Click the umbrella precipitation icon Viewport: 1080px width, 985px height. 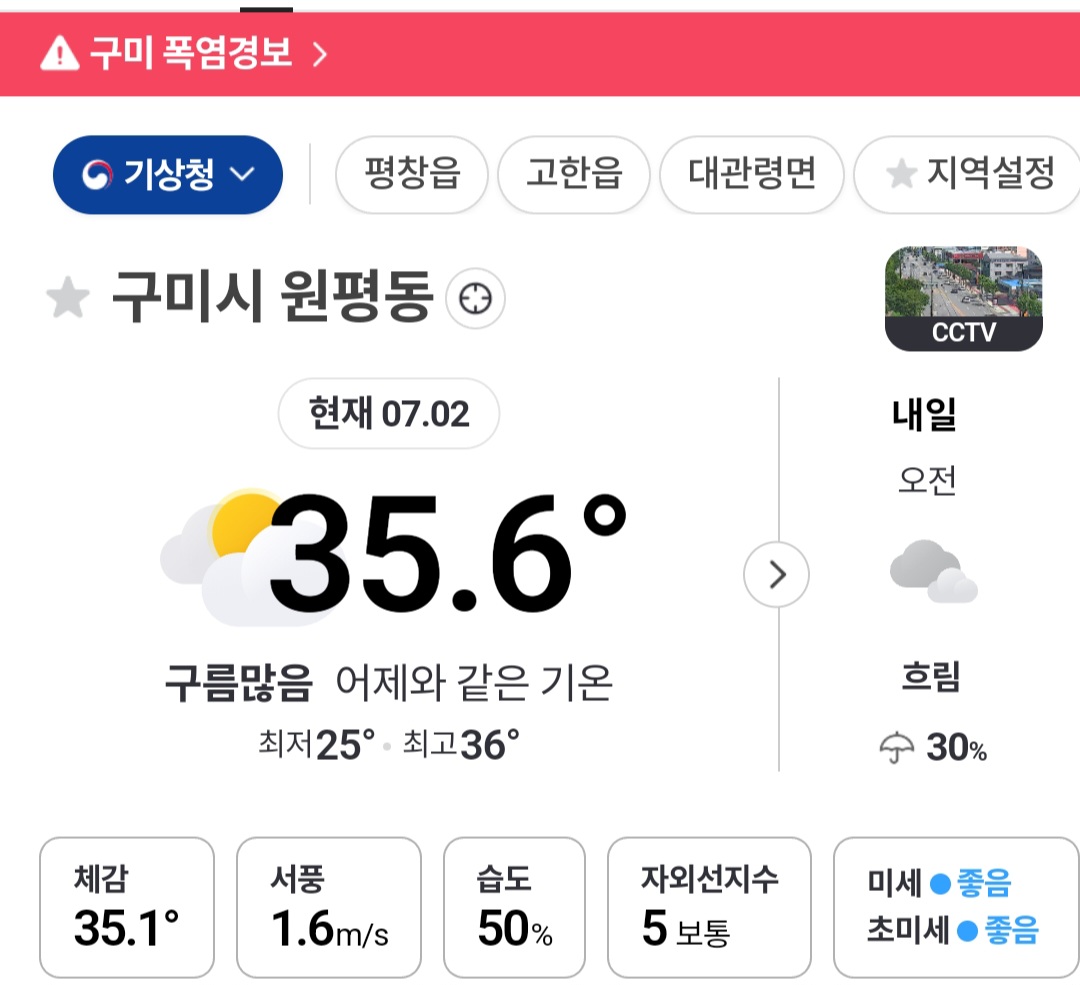[897, 747]
